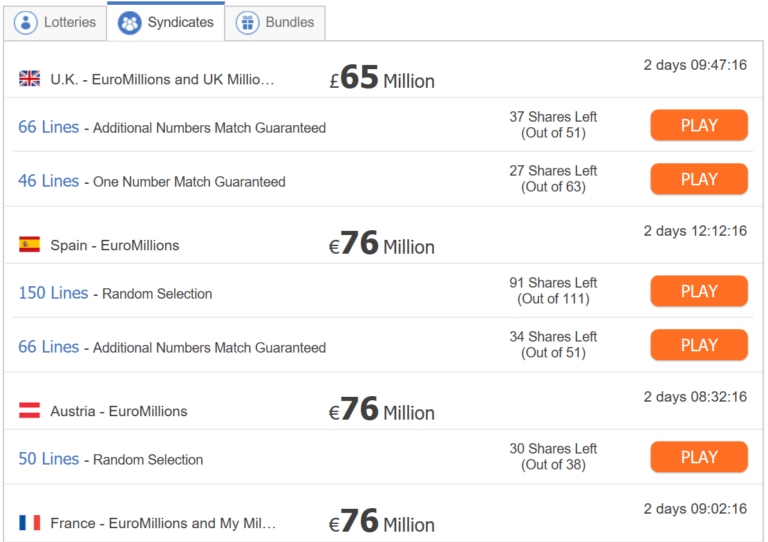Click the Bundles gift icon
The image size is (768, 542).
click(248, 23)
